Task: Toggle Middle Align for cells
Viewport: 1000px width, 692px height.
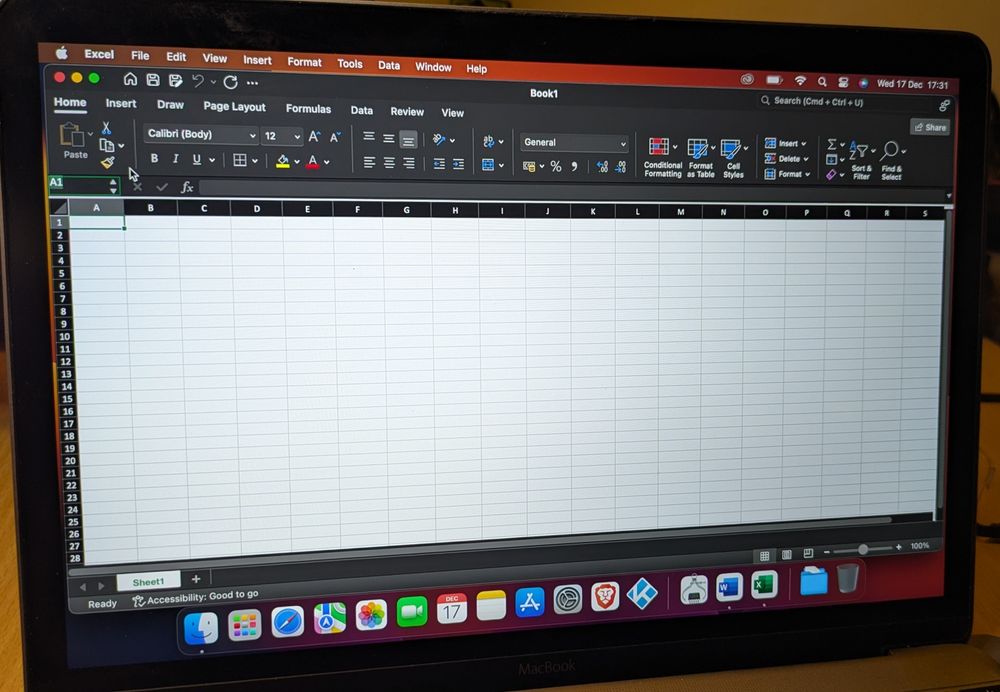Action: (388, 138)
